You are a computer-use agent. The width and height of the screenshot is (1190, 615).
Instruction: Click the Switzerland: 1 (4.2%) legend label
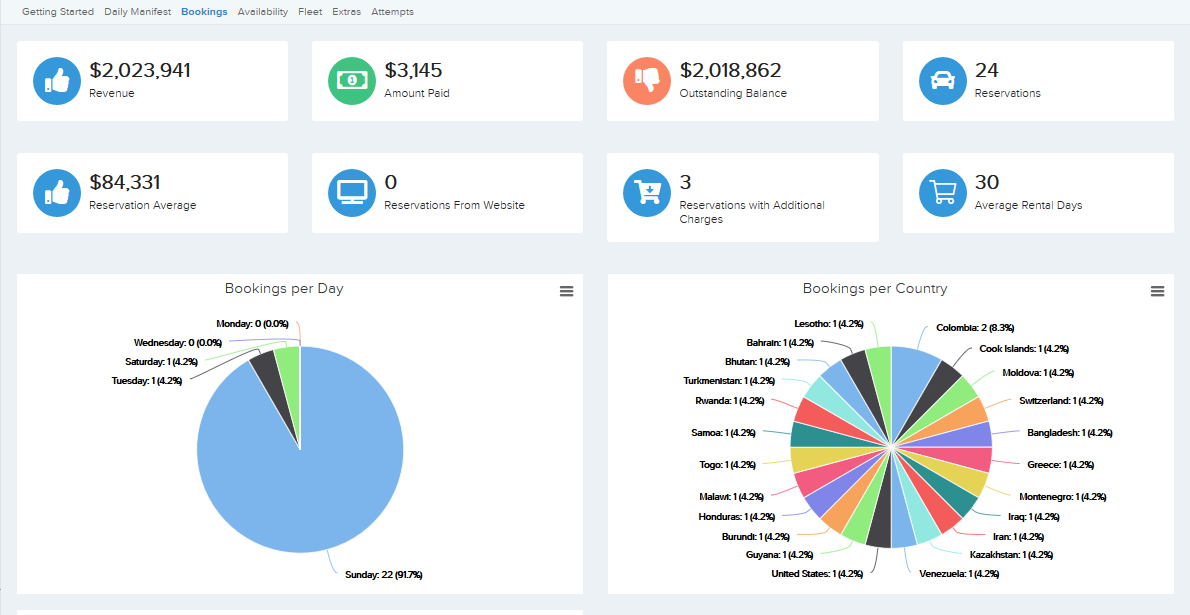tap(1059, 400)
